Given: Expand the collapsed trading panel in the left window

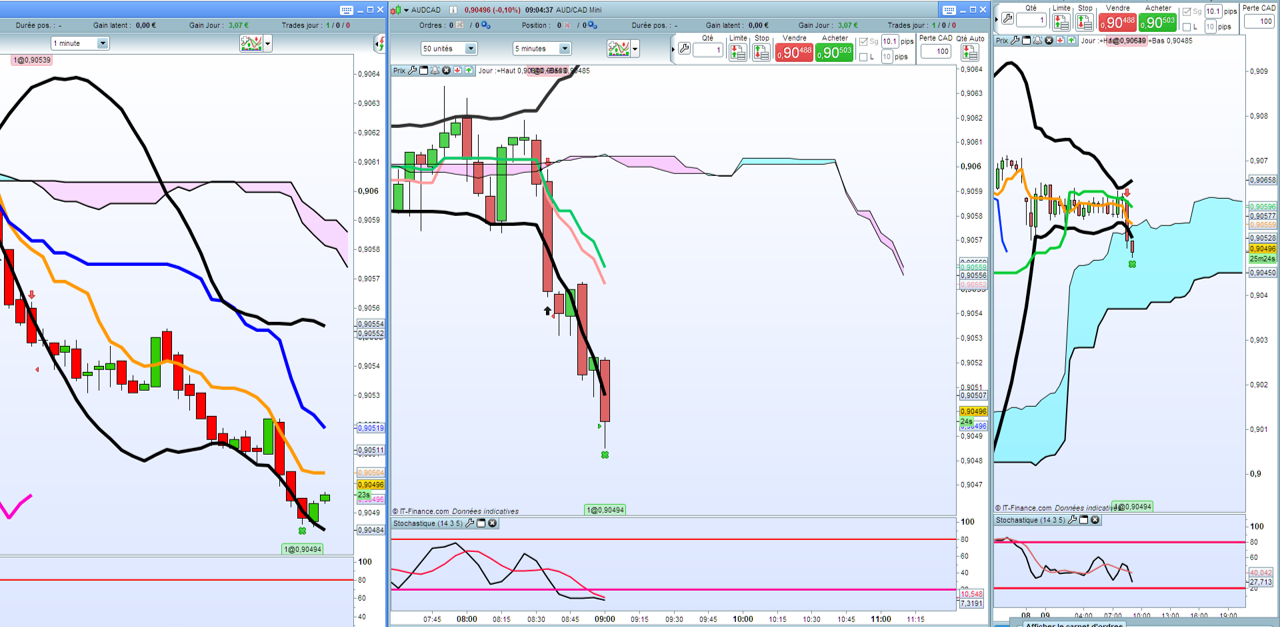Looking at the screenshot, I should [x=380, y=44].
